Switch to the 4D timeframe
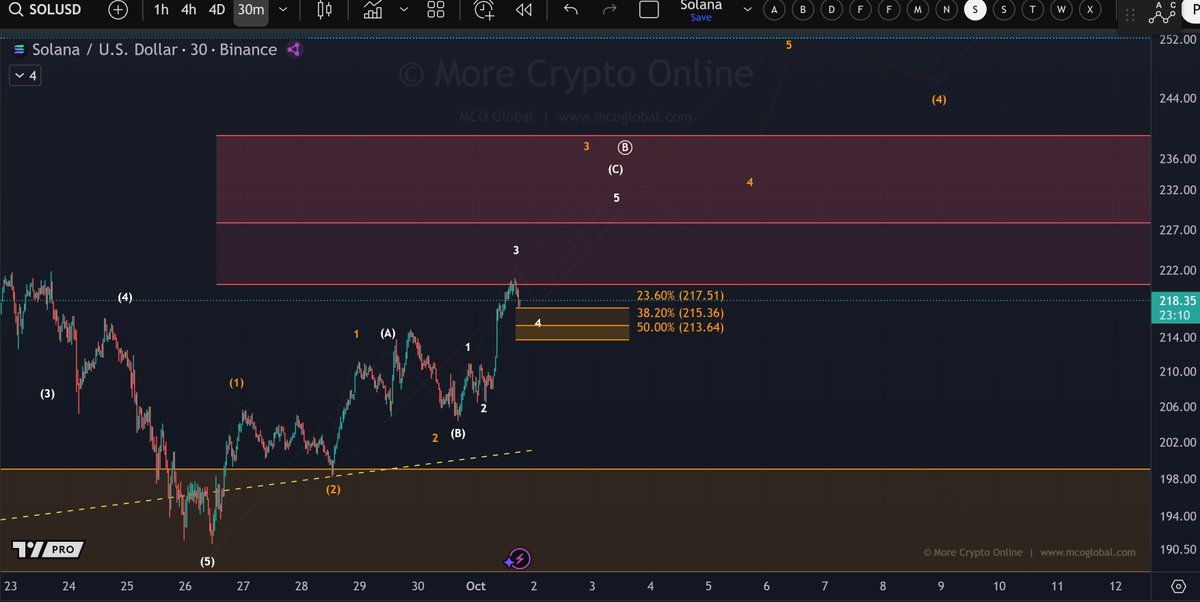Image resolution: width=1200 pixels, height=602 pixels. click(x=216, y=10)
